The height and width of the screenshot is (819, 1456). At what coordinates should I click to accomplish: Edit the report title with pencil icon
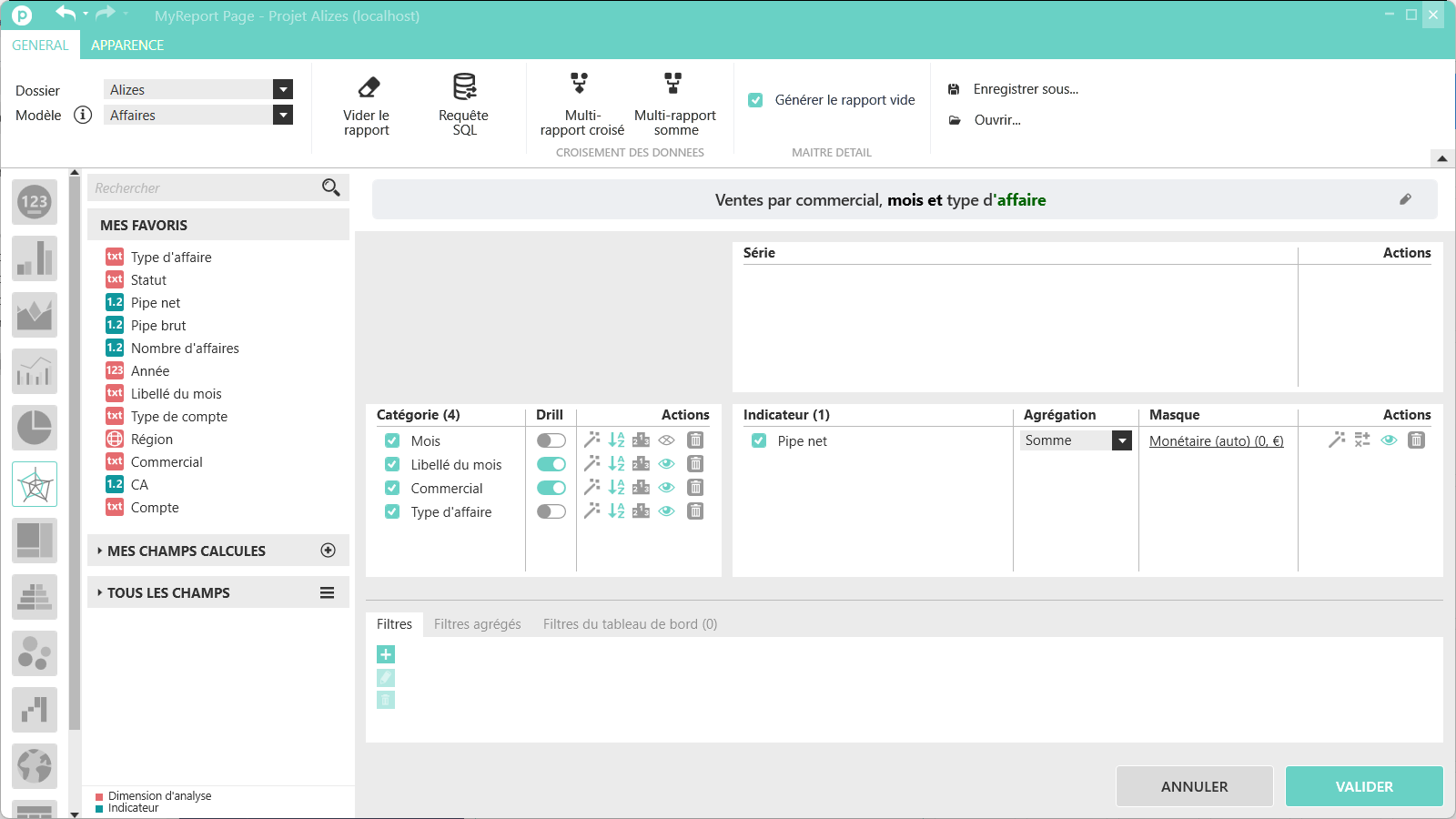click(x=1405, y=199)
